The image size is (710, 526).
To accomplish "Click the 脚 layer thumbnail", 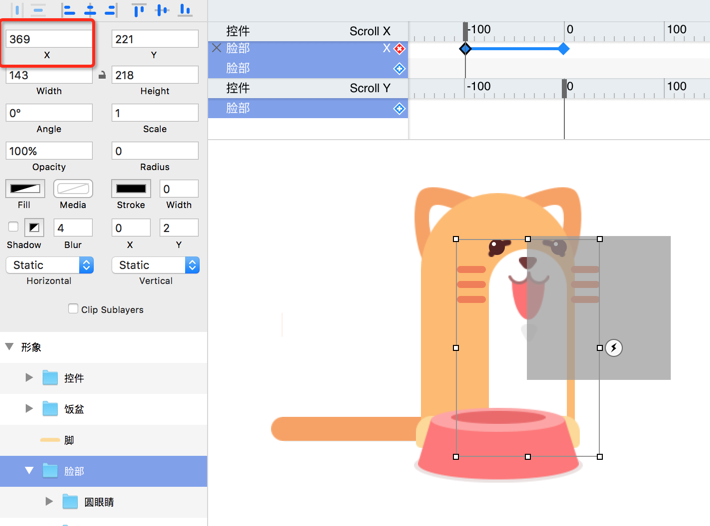I will point(50,440).
